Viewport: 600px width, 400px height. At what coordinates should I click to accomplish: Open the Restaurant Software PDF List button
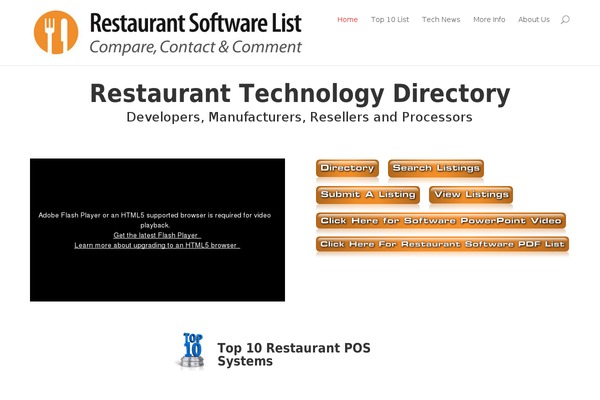tap(442, 244)
